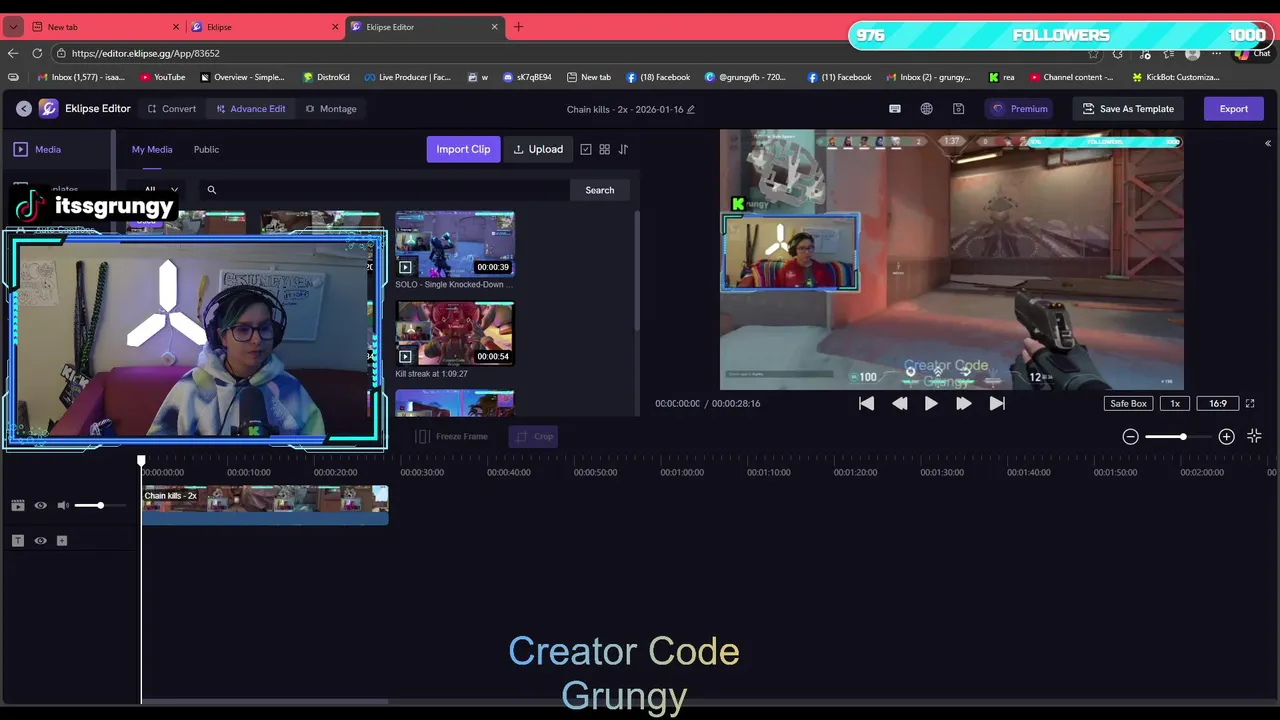
Task: Switch media list to grid view
Action: (x=604, y=149)
